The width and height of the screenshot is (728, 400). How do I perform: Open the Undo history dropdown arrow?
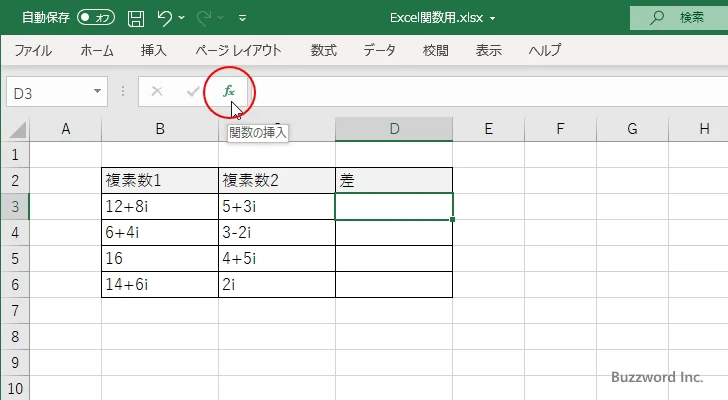click(182, 18)
